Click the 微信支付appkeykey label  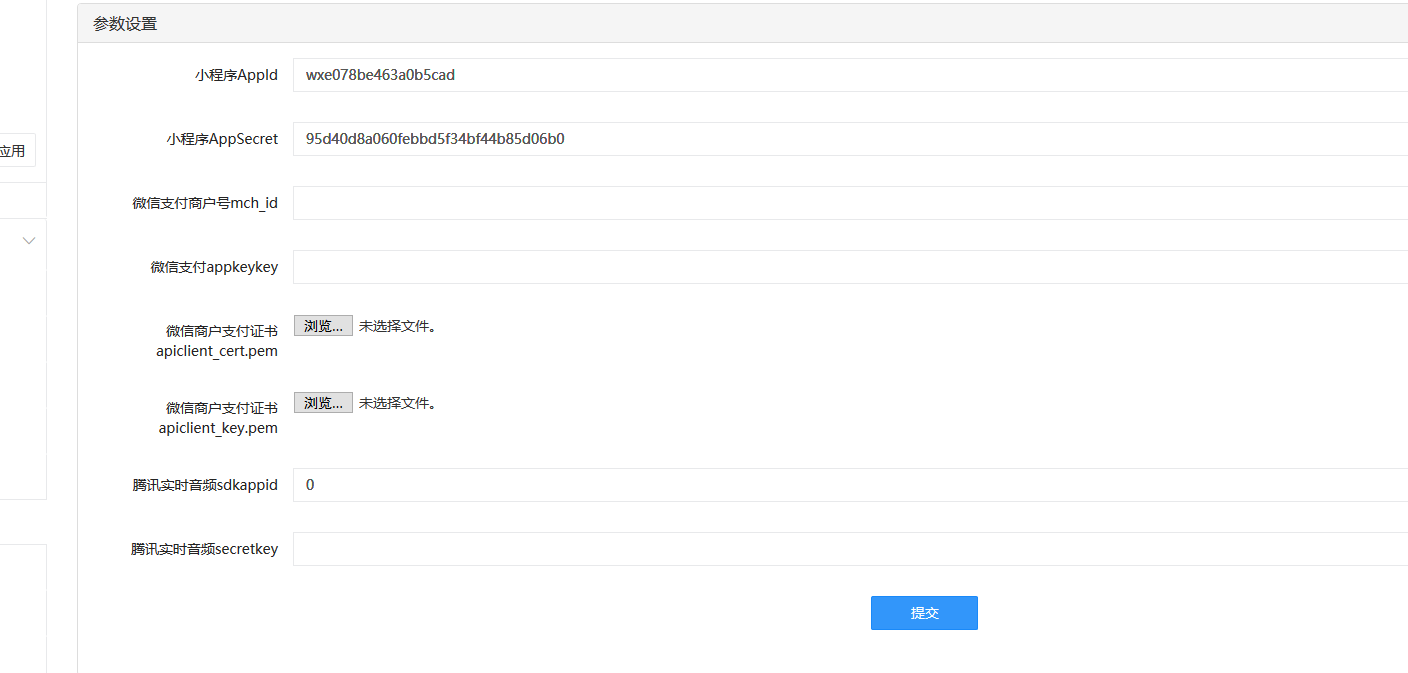214,267
